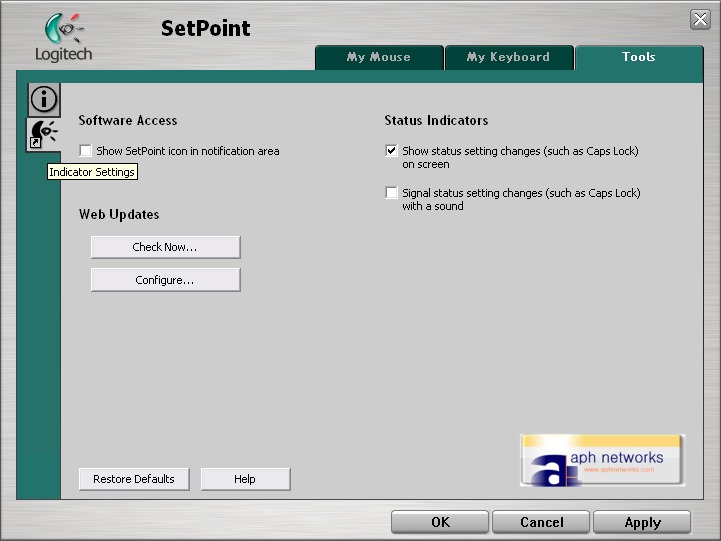Click the SetPoint title text
The height and width of the screenshot is (541, 721).
[205, 28]
